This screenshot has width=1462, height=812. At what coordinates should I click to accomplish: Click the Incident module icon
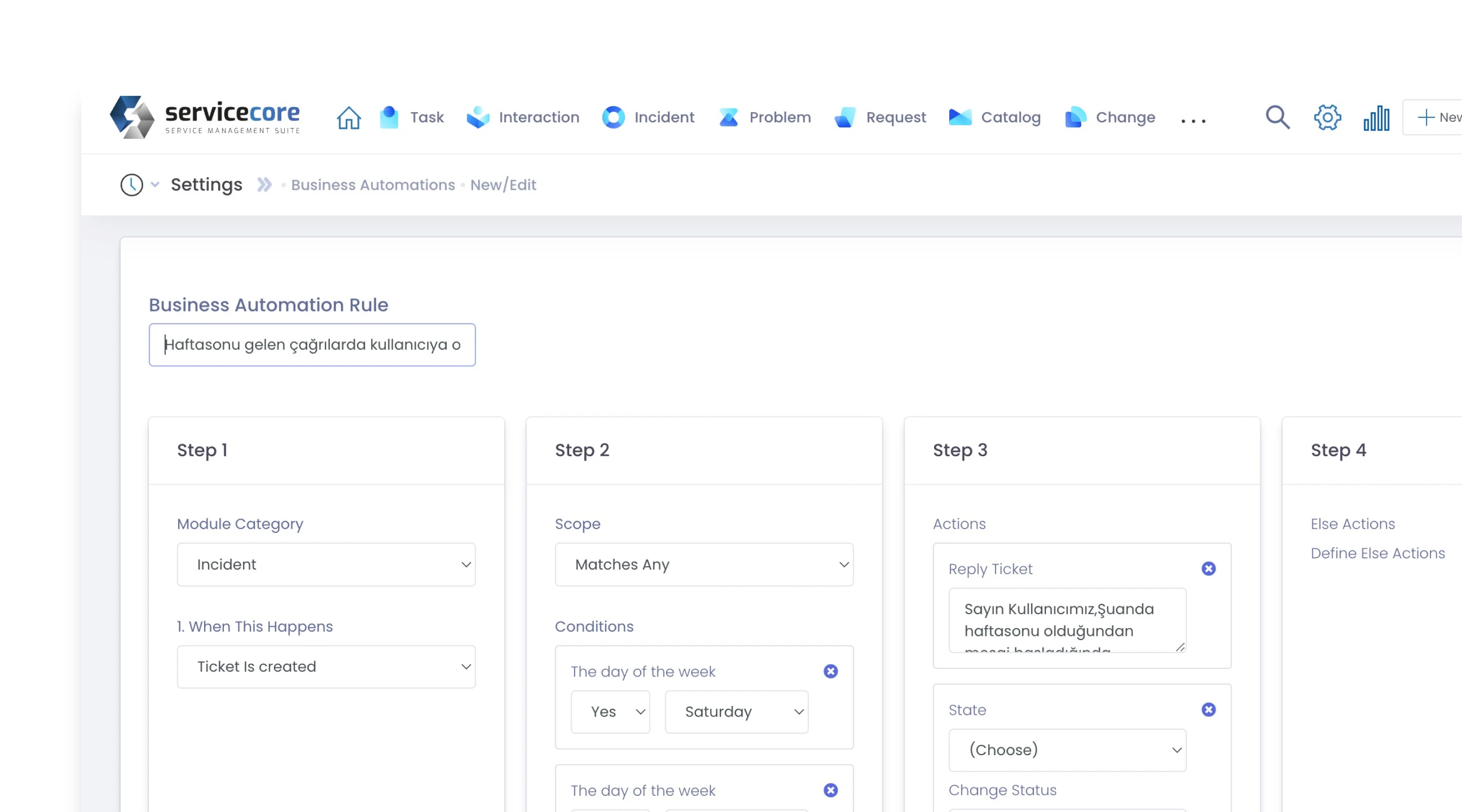614,117
